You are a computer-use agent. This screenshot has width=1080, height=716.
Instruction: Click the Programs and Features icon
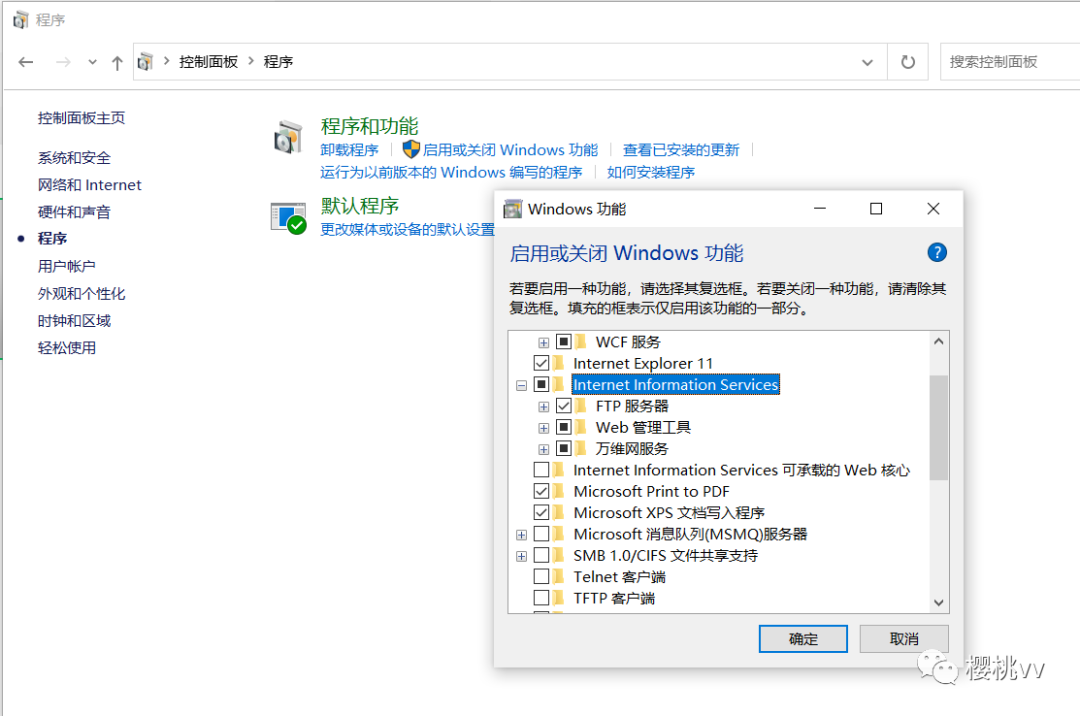point(288,137)
